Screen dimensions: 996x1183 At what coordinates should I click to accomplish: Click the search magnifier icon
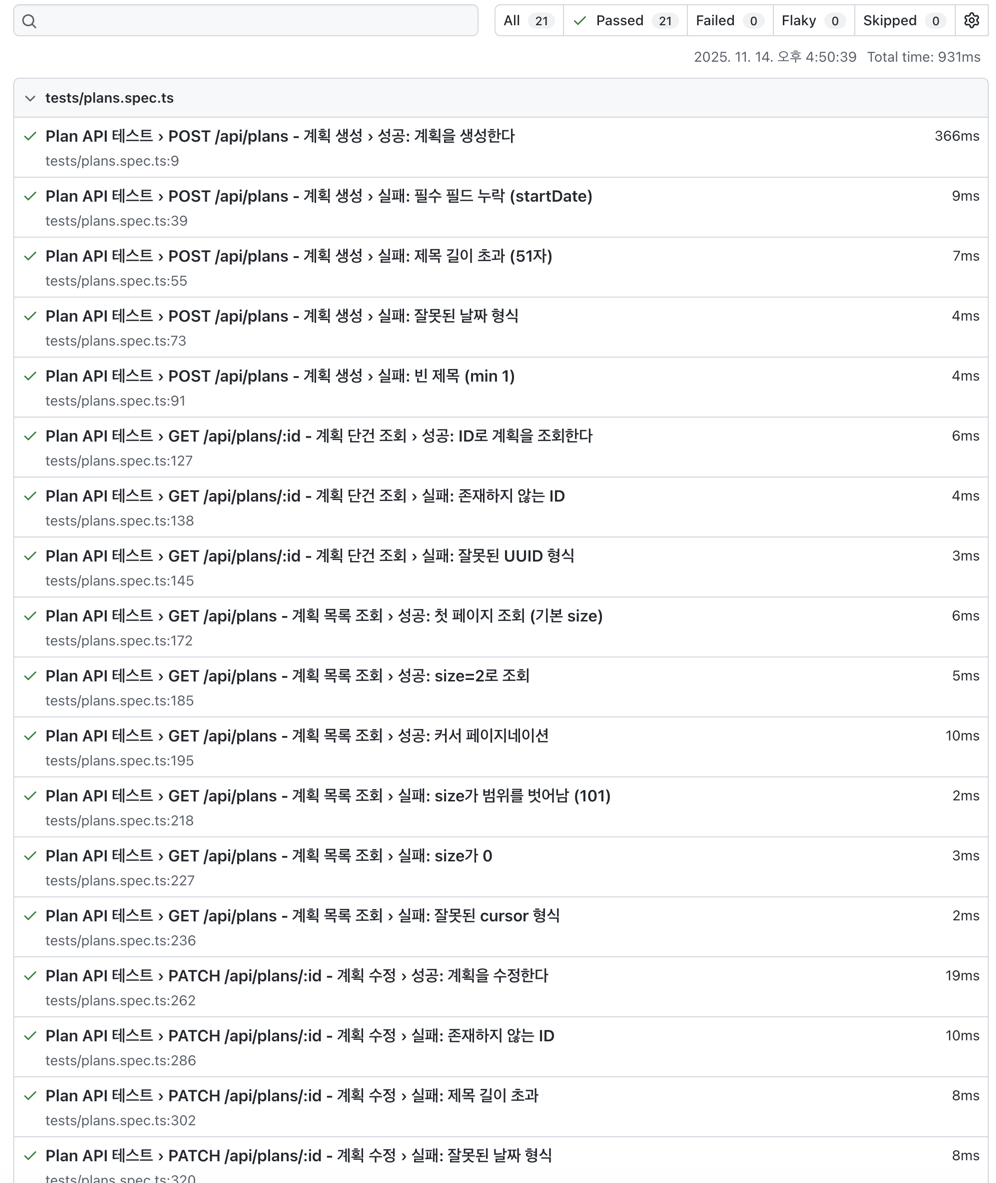click(x=29, y=21)
